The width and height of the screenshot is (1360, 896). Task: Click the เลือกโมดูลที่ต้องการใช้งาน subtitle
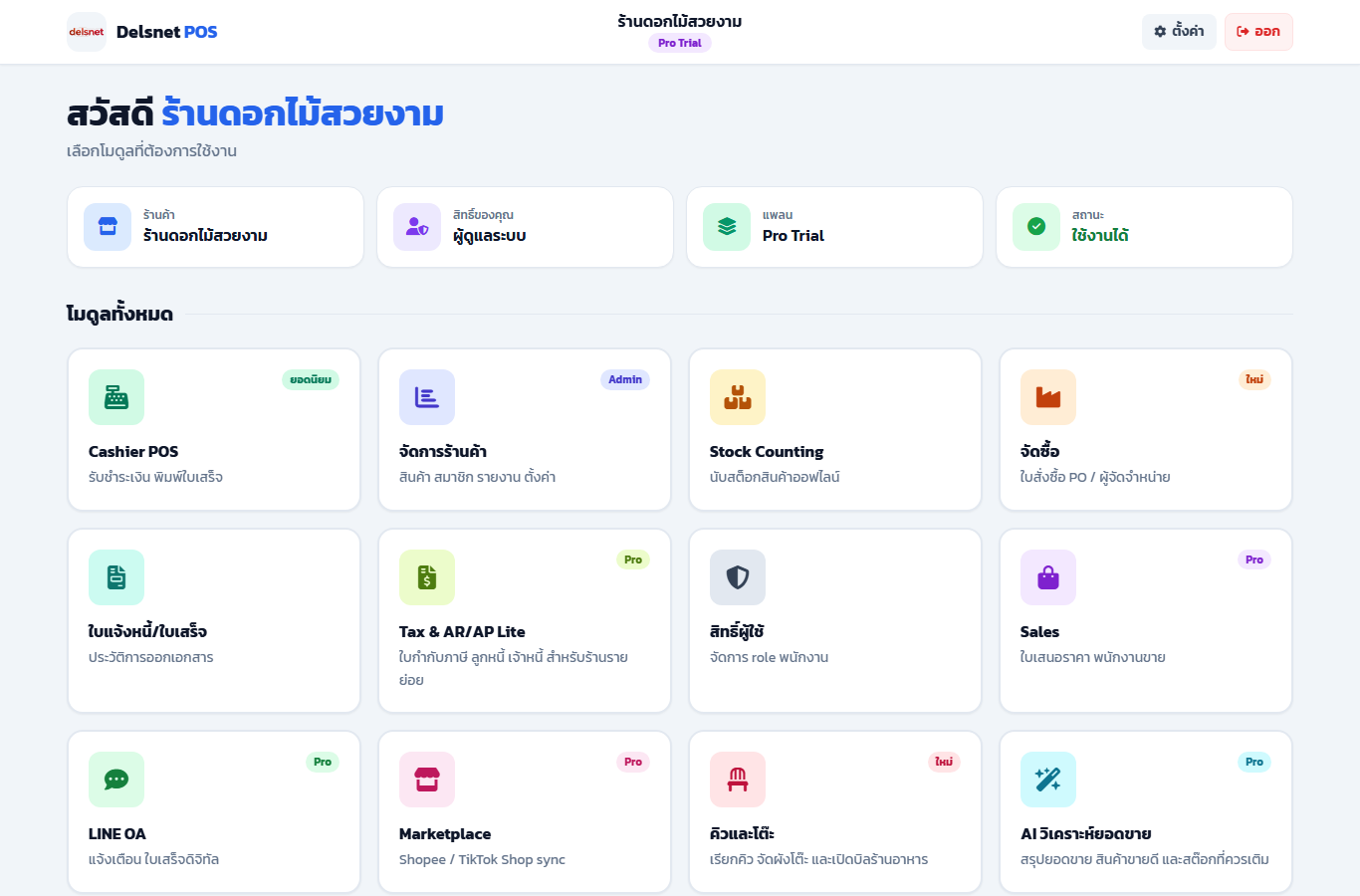[151, 151]
